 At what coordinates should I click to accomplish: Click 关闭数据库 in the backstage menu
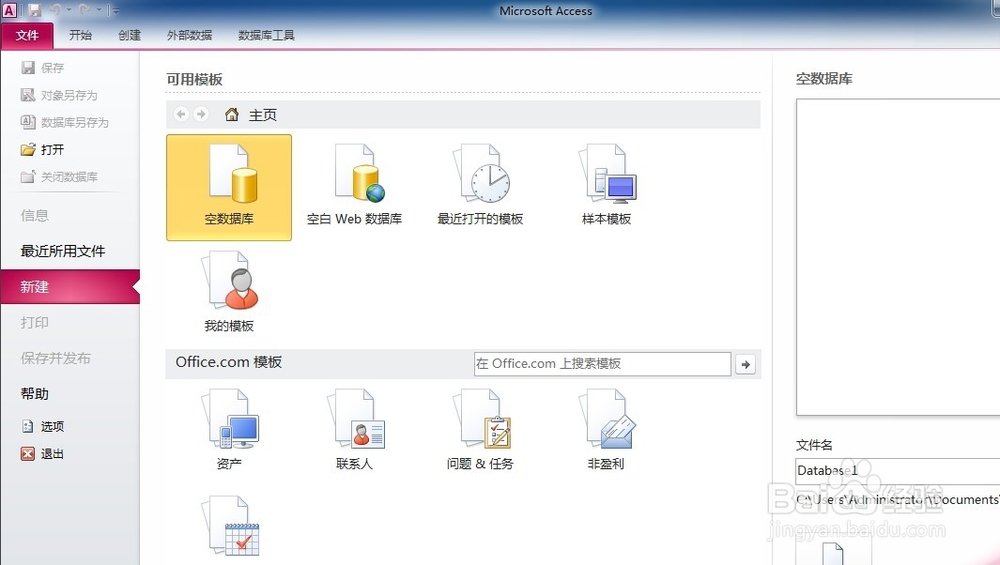(59, 177)
